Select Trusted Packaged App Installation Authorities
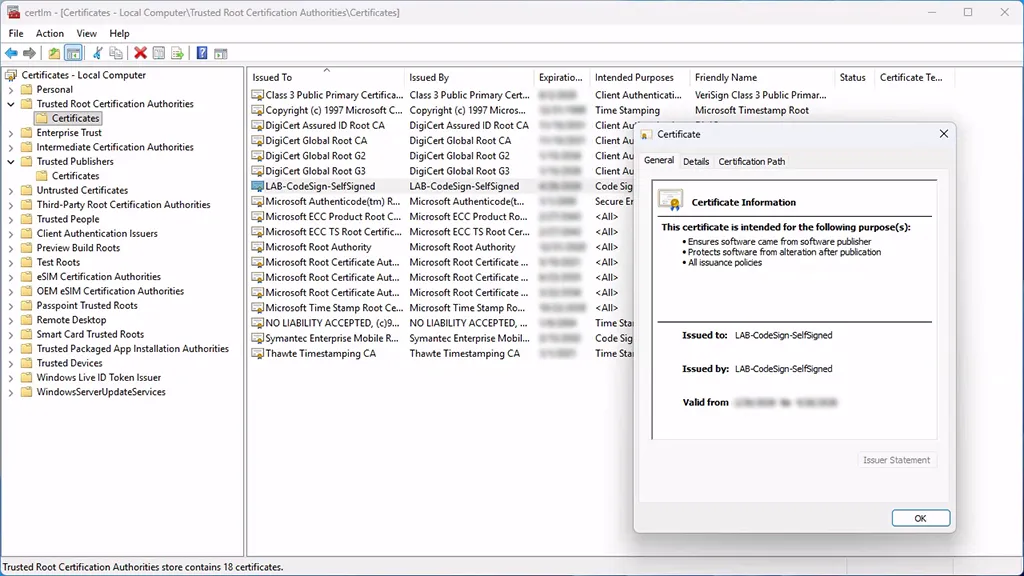The width and height of the screenshot is (1024, 576). [x=133, y=348]
